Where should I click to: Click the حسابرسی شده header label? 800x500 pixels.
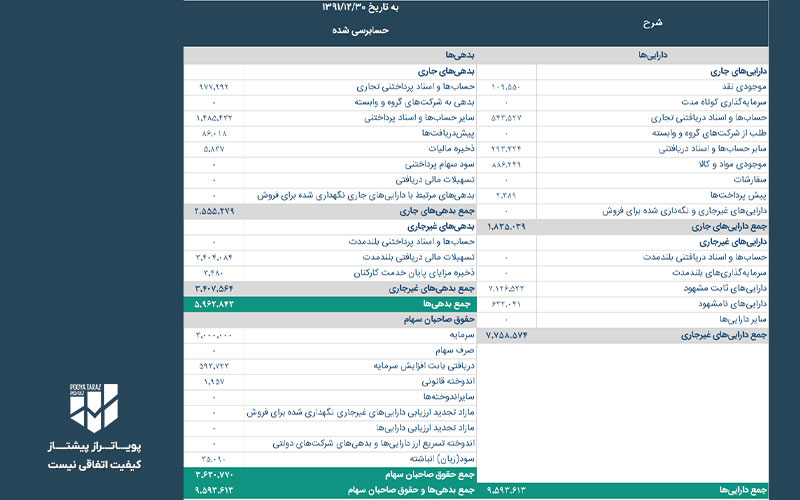360,30
